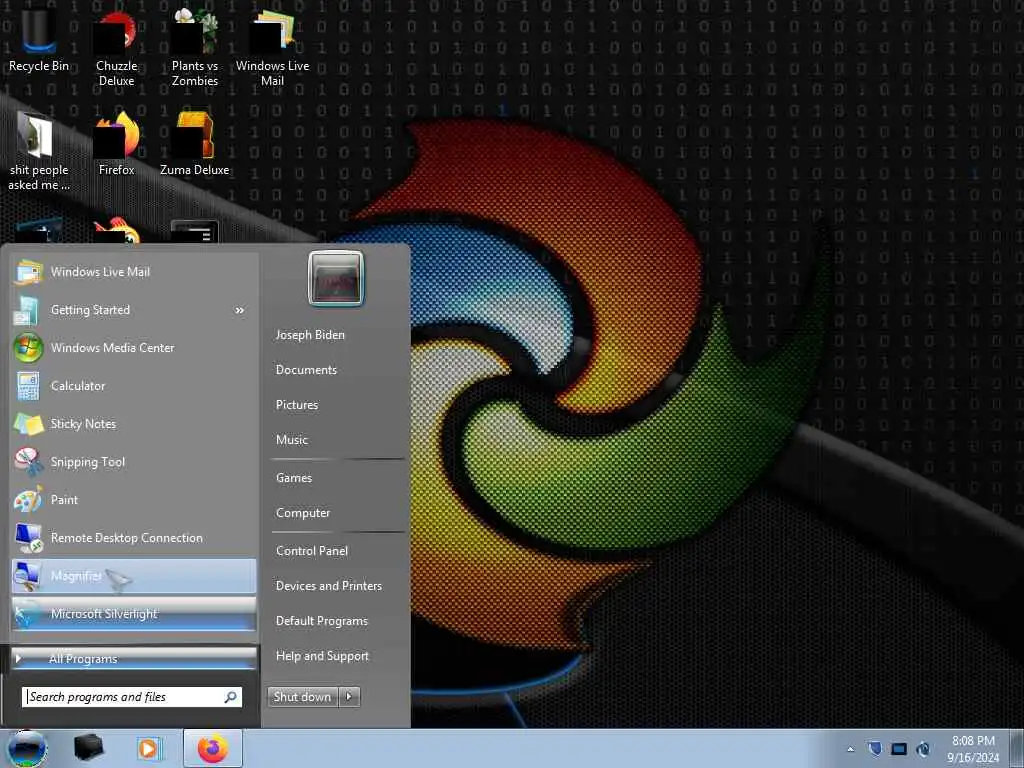Open the Shut down options arrow
This screenshot has height=768, width=1024.
(x=349, y=697)
